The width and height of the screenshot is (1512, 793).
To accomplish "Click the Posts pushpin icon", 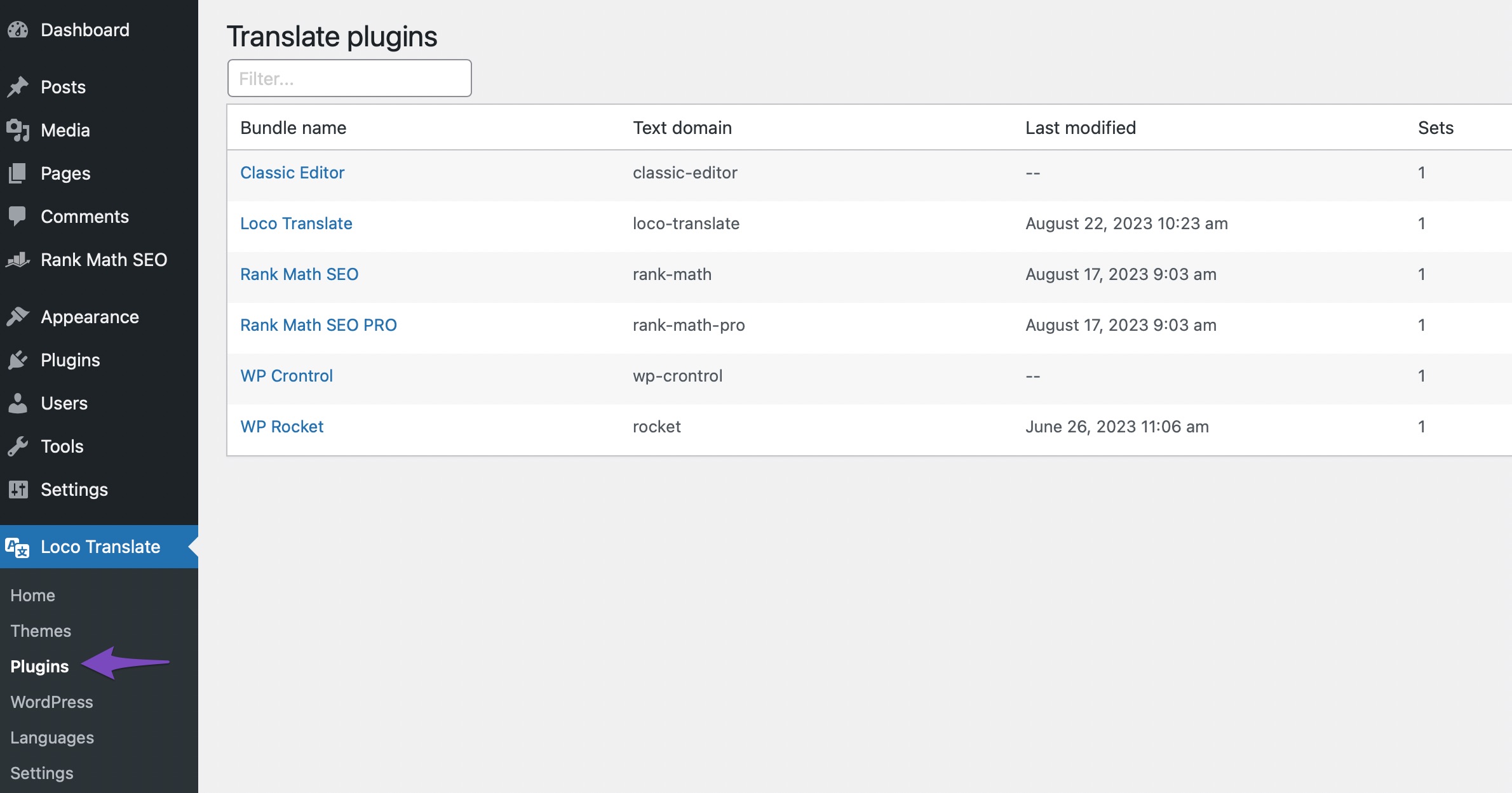I will click(x=18, y=87).
